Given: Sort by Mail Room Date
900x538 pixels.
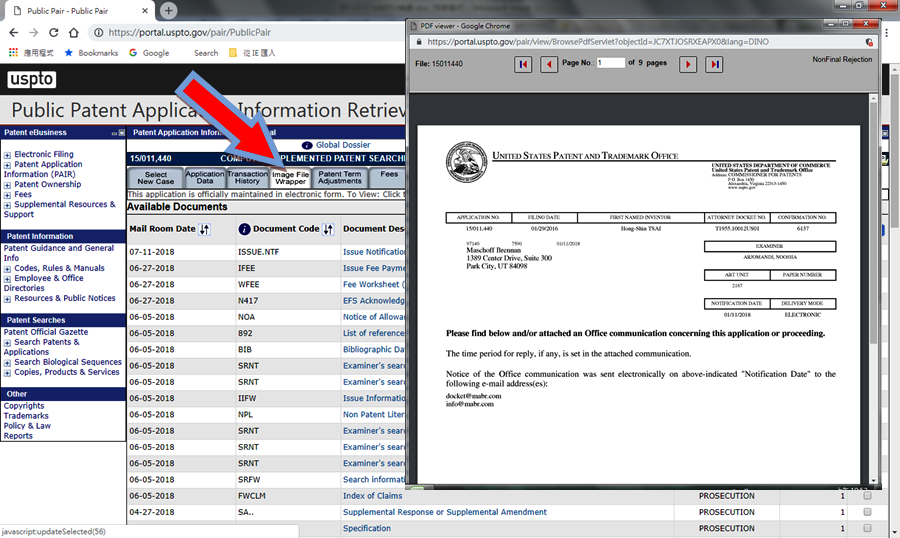Looking at the screenshot, I should [x=204, y=229].
